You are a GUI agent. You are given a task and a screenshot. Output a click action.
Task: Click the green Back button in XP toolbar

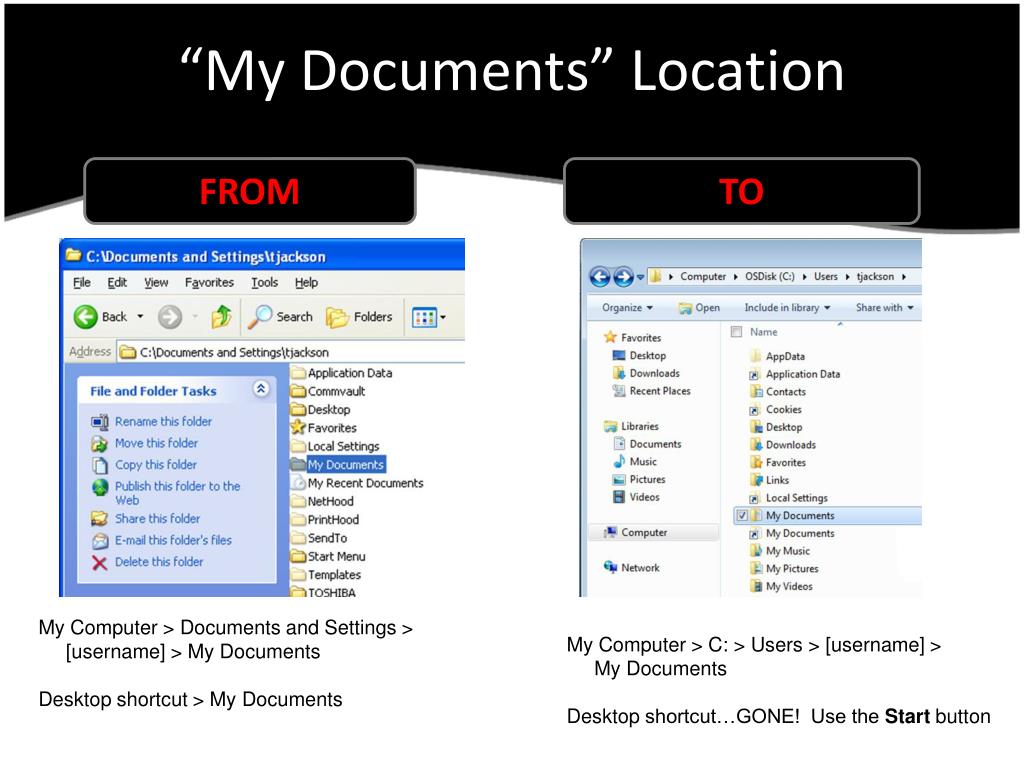(x=100, y=317)
